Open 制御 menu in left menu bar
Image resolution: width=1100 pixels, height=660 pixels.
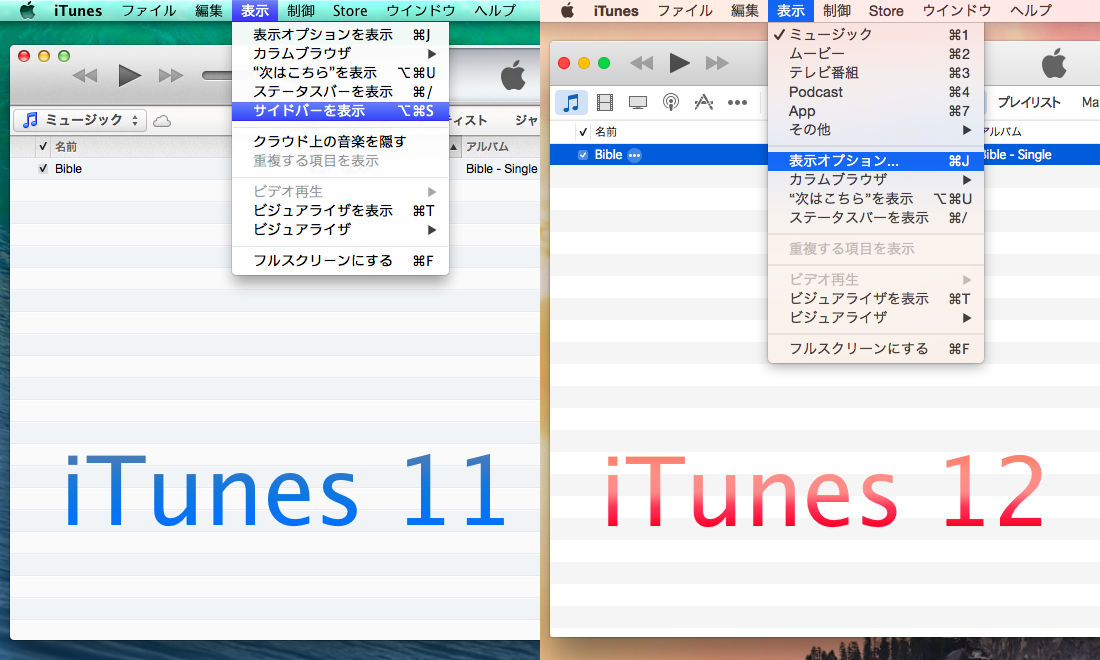coord(301,11)
